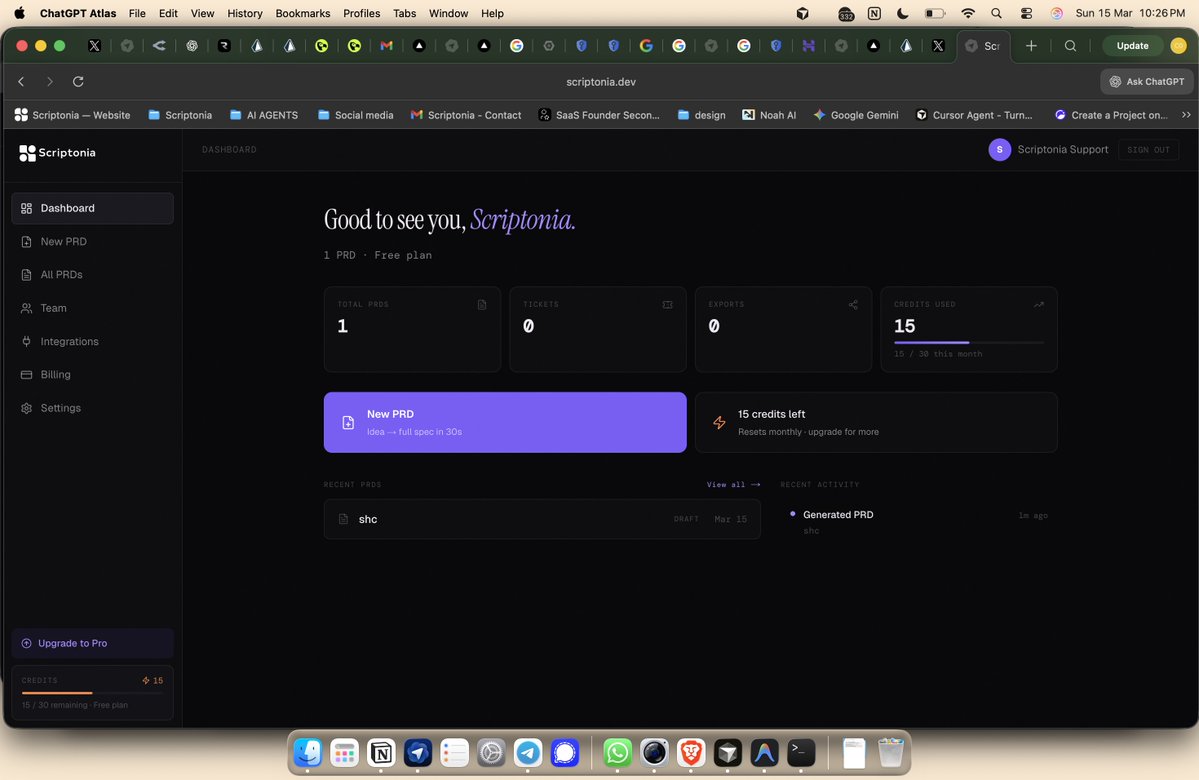Click the scriptonia.dev address bar
This screenshot has height=780, width=1199.
[600, 82]
